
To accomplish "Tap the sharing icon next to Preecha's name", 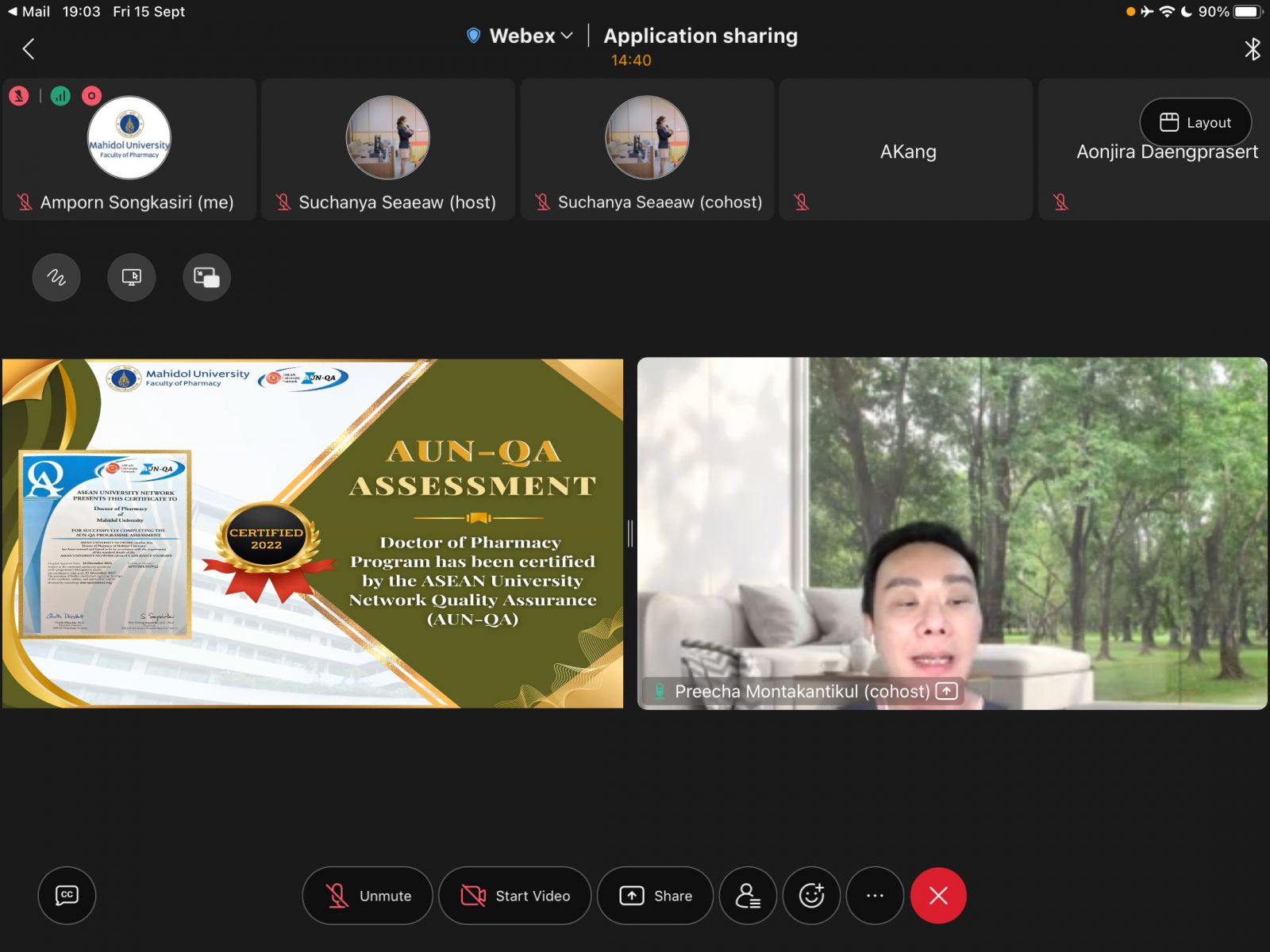I will (946, 691).
